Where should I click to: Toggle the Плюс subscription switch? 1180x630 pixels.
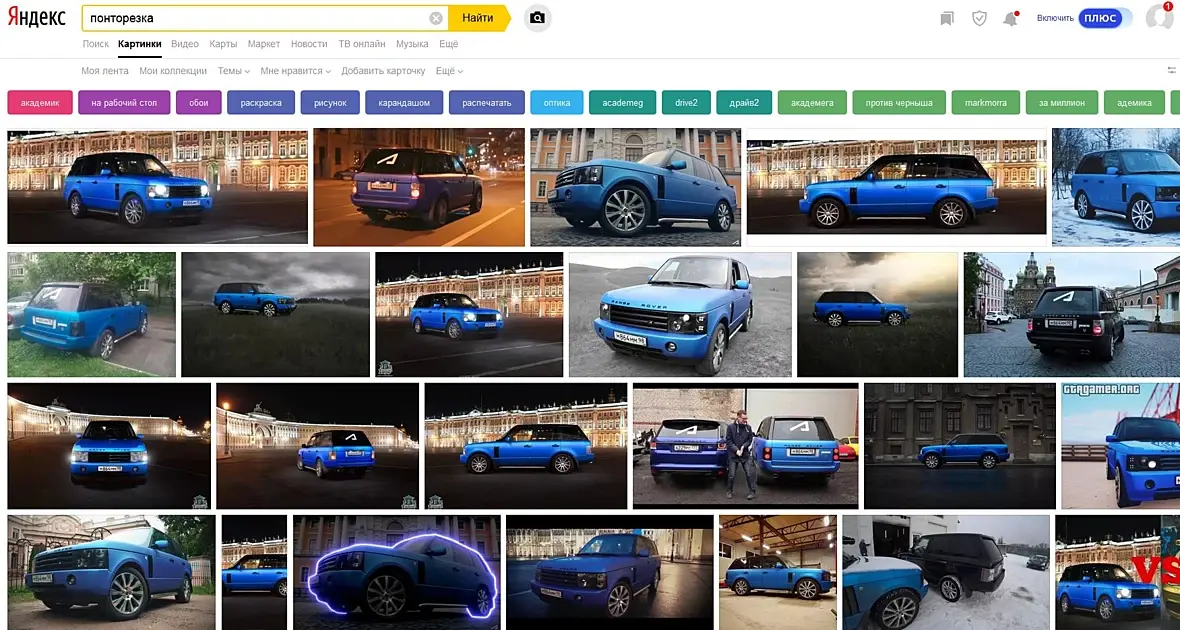point(1105,18)
